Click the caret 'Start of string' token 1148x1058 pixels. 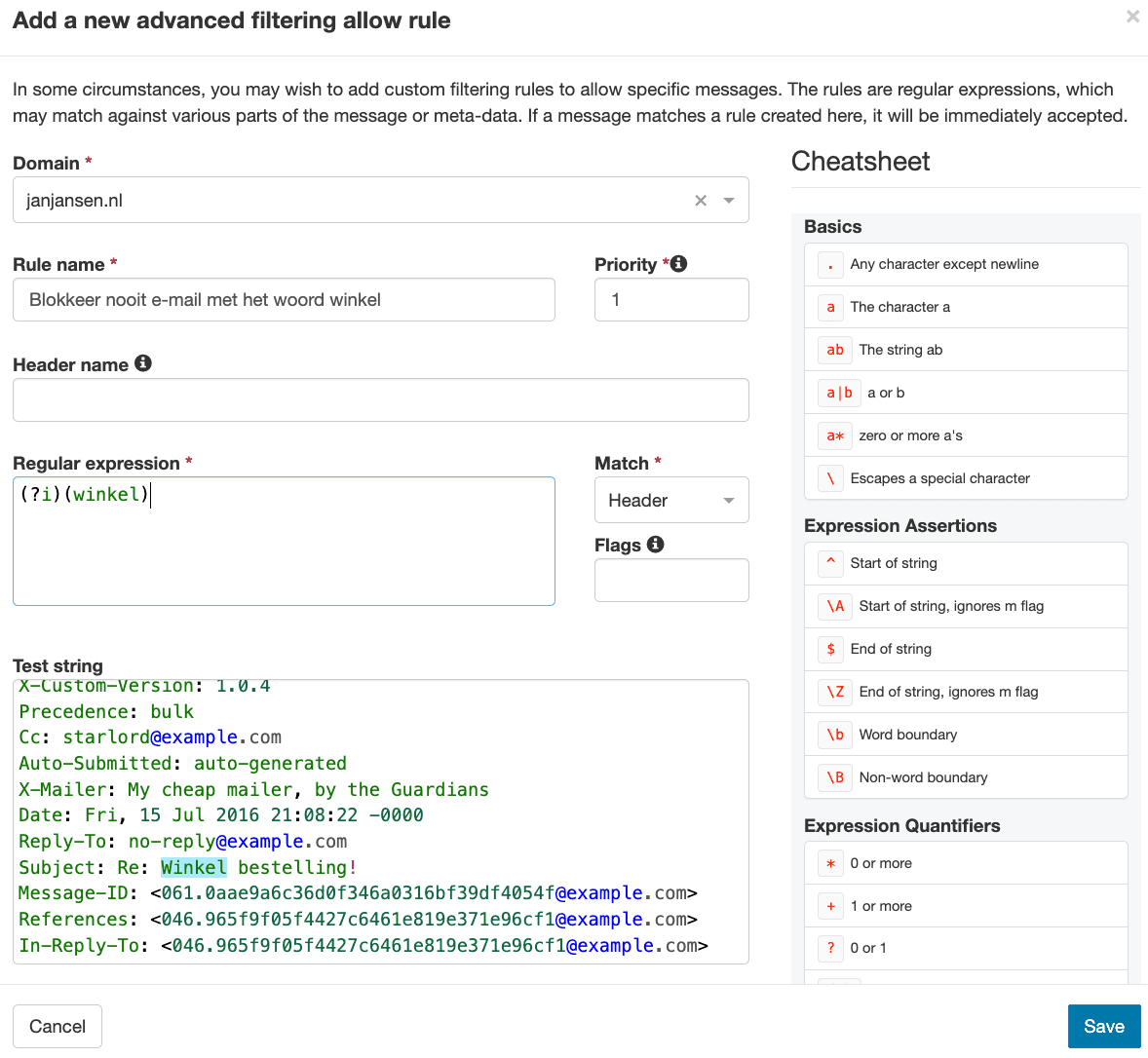(x=830, y=563)
